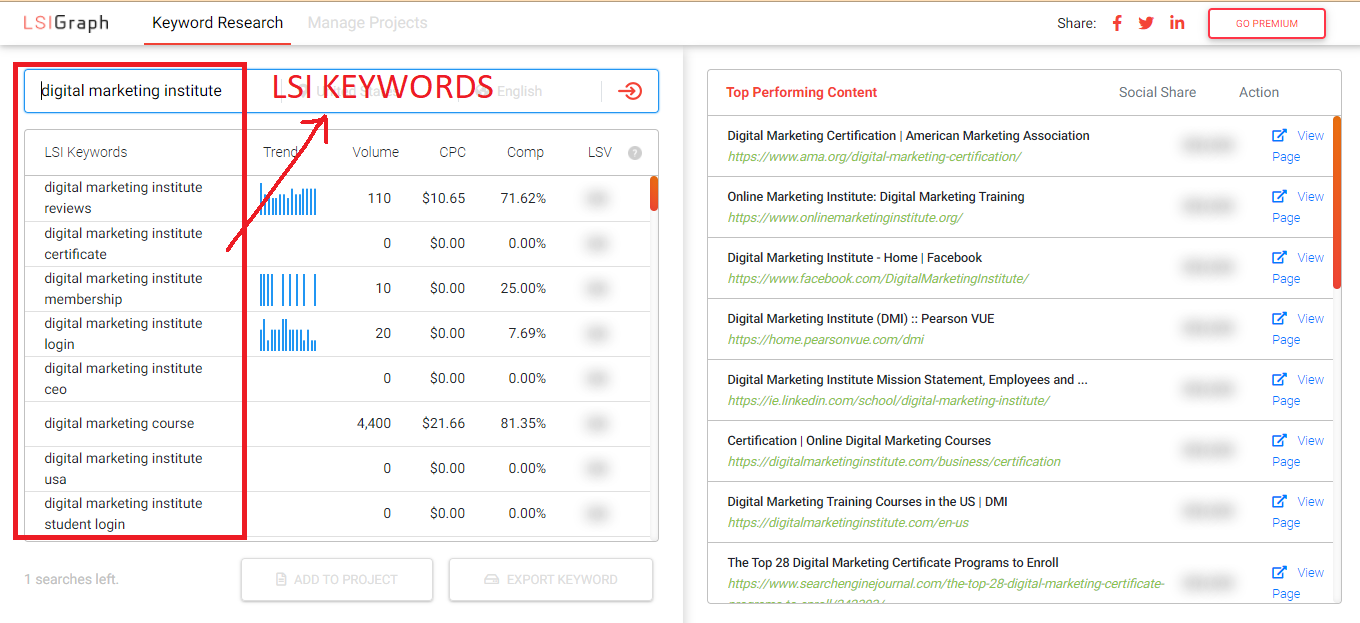The image size is (1360, 623).
Task: Open ama.org digital-marketing-certification URL
Action: click(874, 156)
